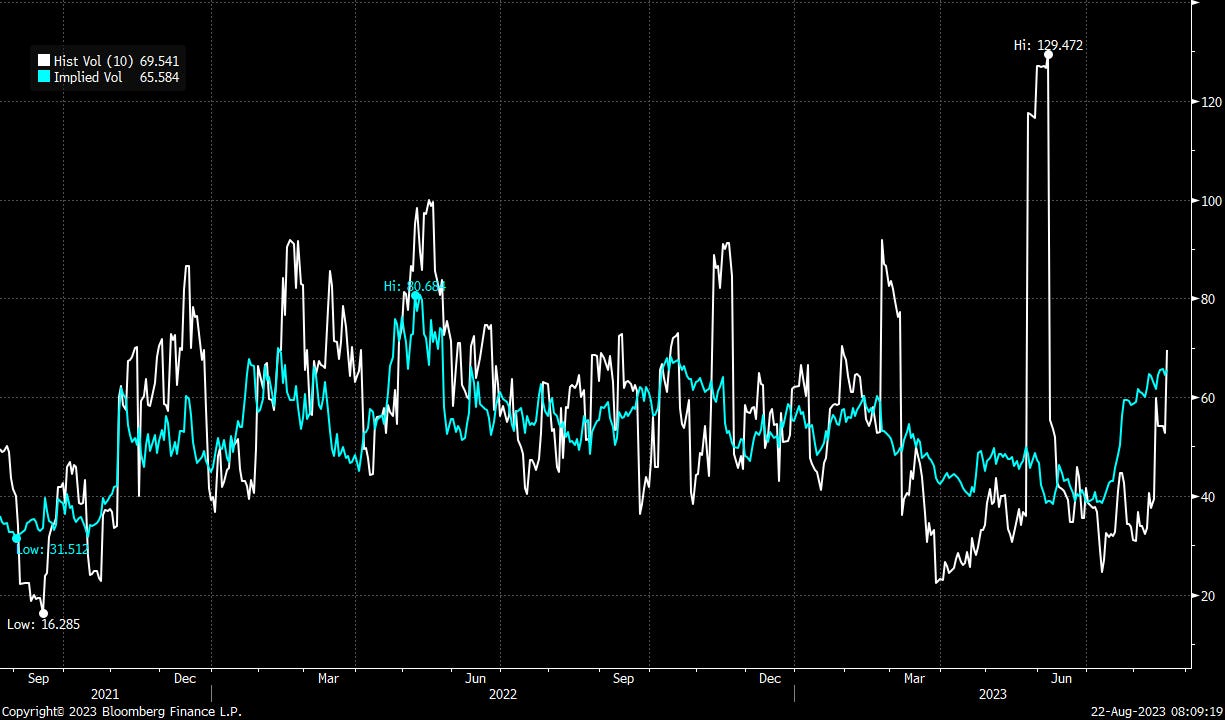Click the white marker dot at the 16.285 low
Image resolution: width=1225 pixels, height=720 pixels.
[43, 614]
